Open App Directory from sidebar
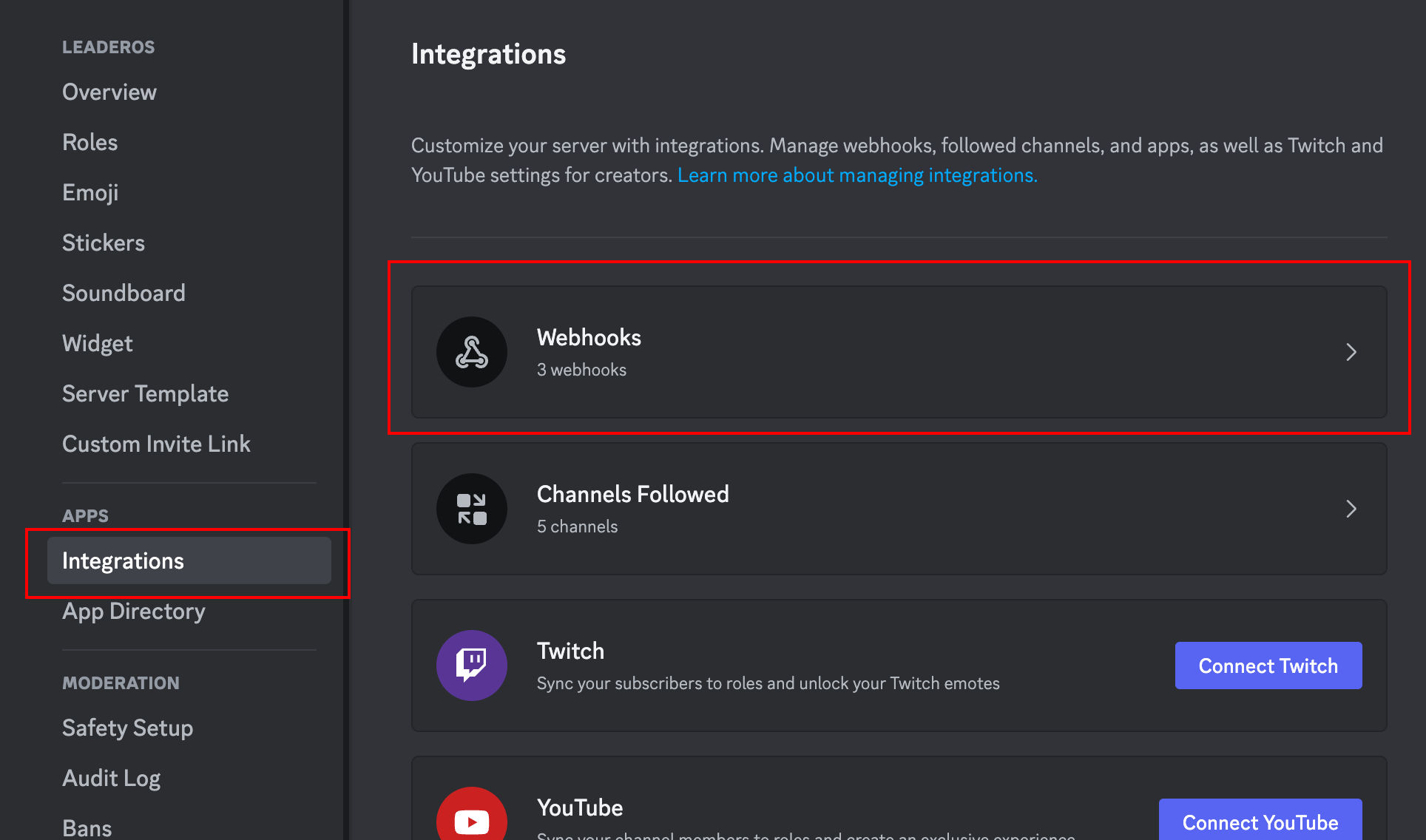Viewport: 1426px width, 840px height. tap(134, 612)
